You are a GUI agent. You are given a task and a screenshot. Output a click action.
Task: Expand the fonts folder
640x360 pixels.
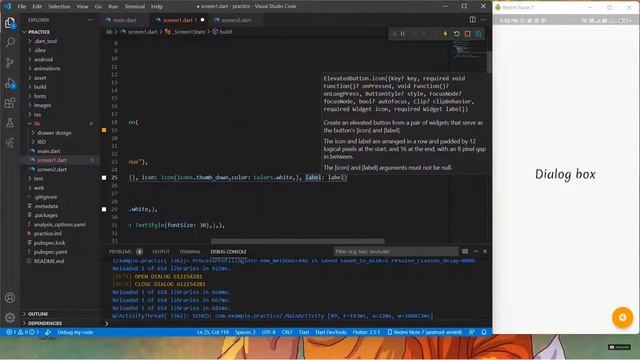point(40,96)
